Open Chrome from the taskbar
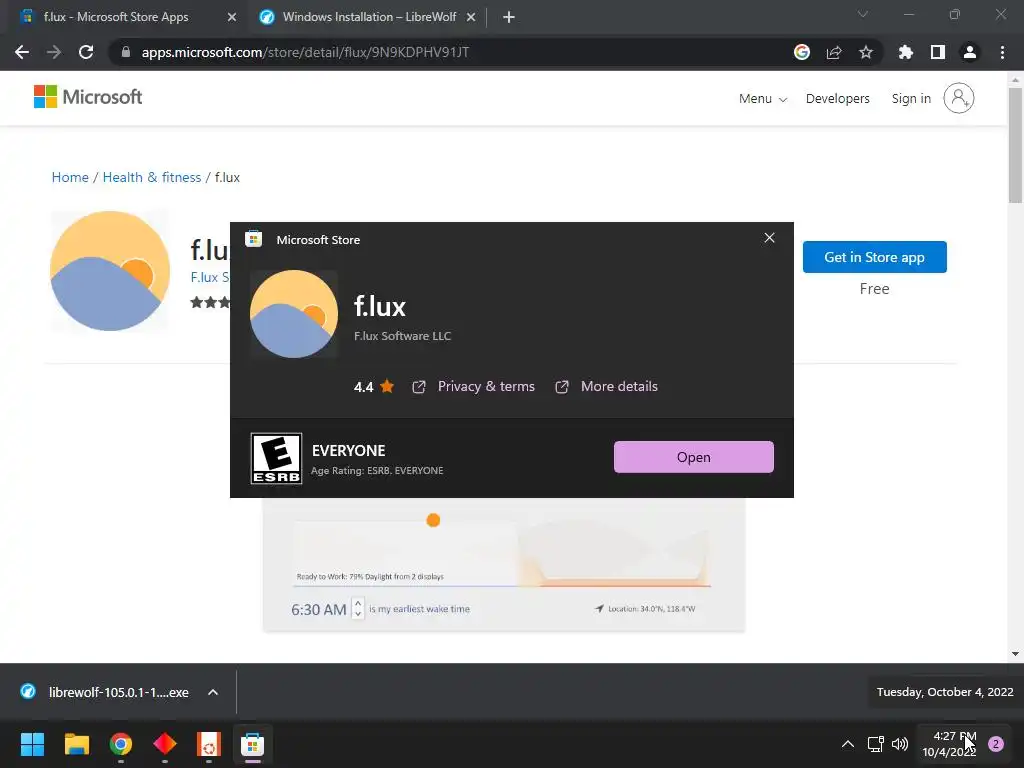The width and height of the screenshot is (1024, 768). (x=121, y=744)
